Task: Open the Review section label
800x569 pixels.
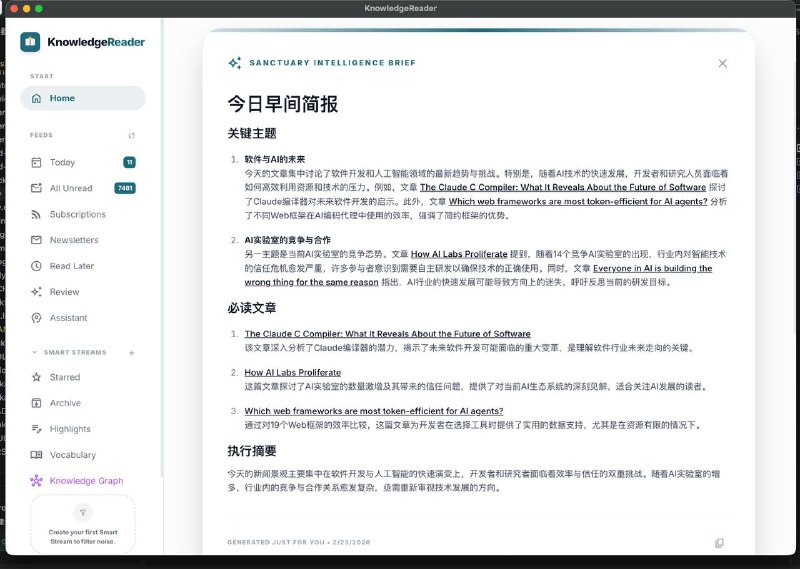Action: click(x=64, y=292)
